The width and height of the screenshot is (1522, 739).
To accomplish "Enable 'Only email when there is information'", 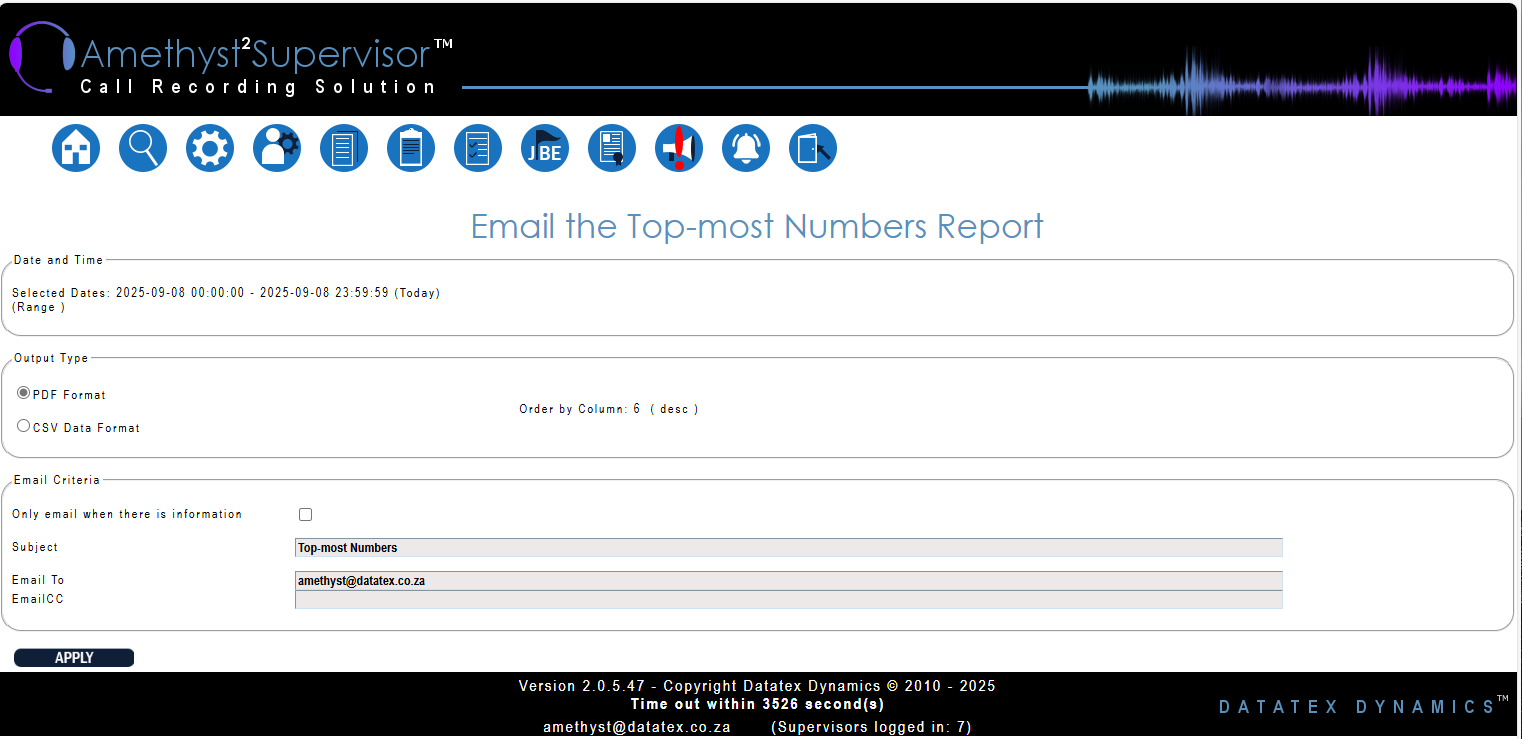I will pos(306,514).
